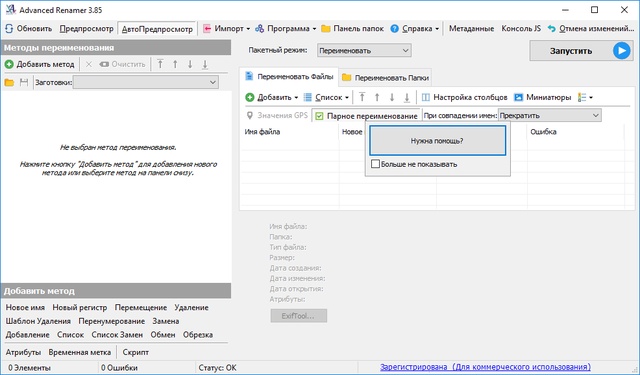
Task: Open the Справка help menu
Action: 414,29
